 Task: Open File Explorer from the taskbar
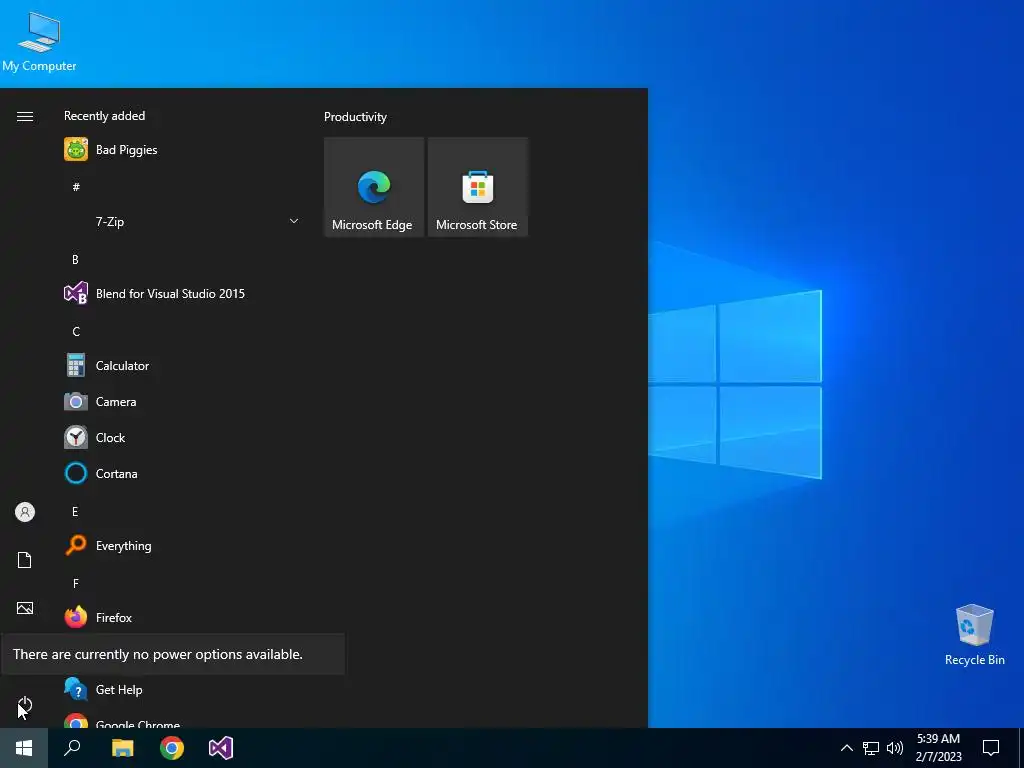(x=122, y=748)
